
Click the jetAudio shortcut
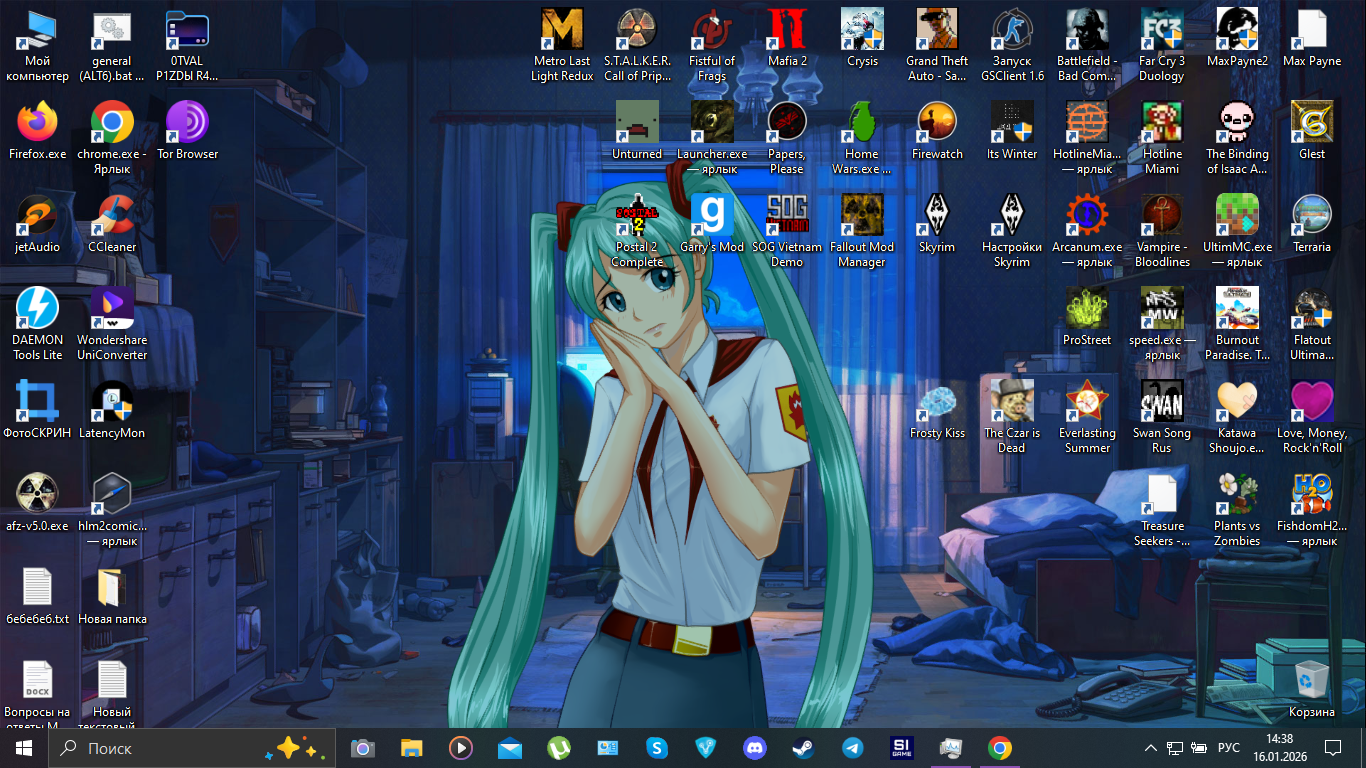(37, 225)
